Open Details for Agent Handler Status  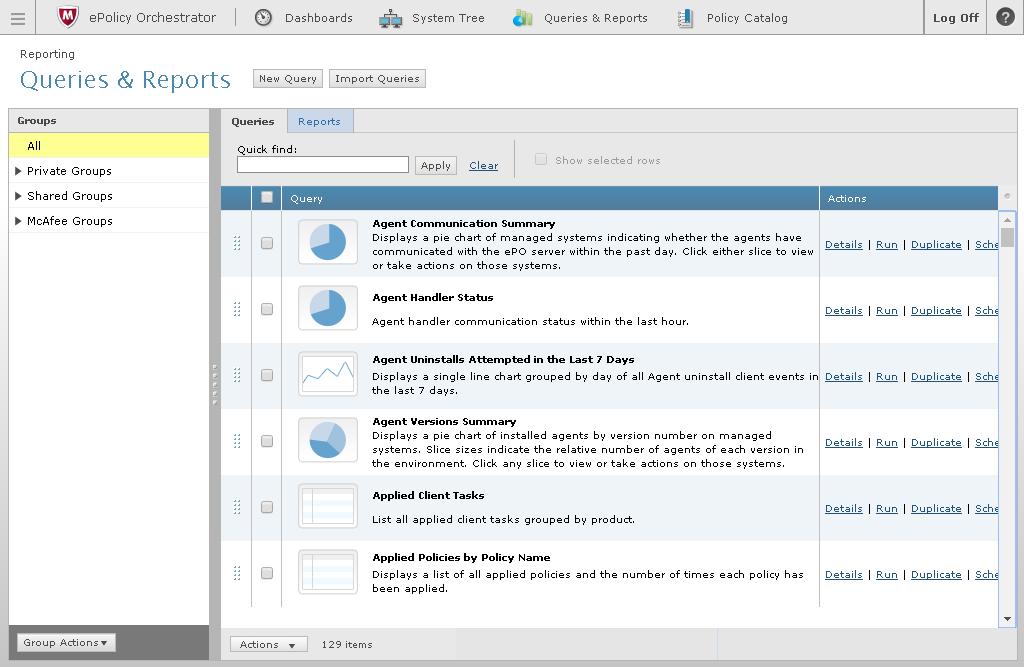844,310
